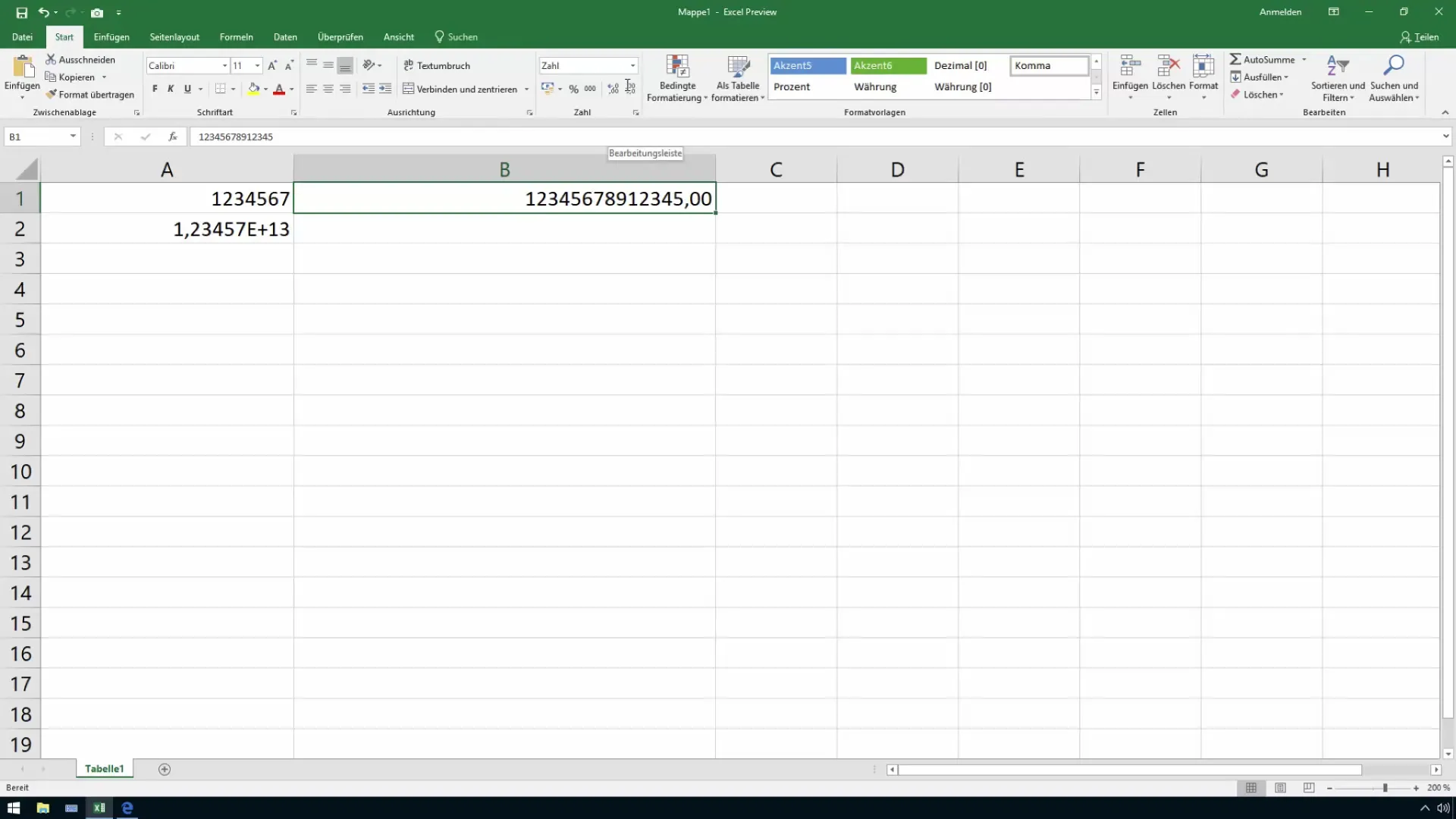
Task: Click the borders icon
Action: pyautogui.click(x=220, y=89)
